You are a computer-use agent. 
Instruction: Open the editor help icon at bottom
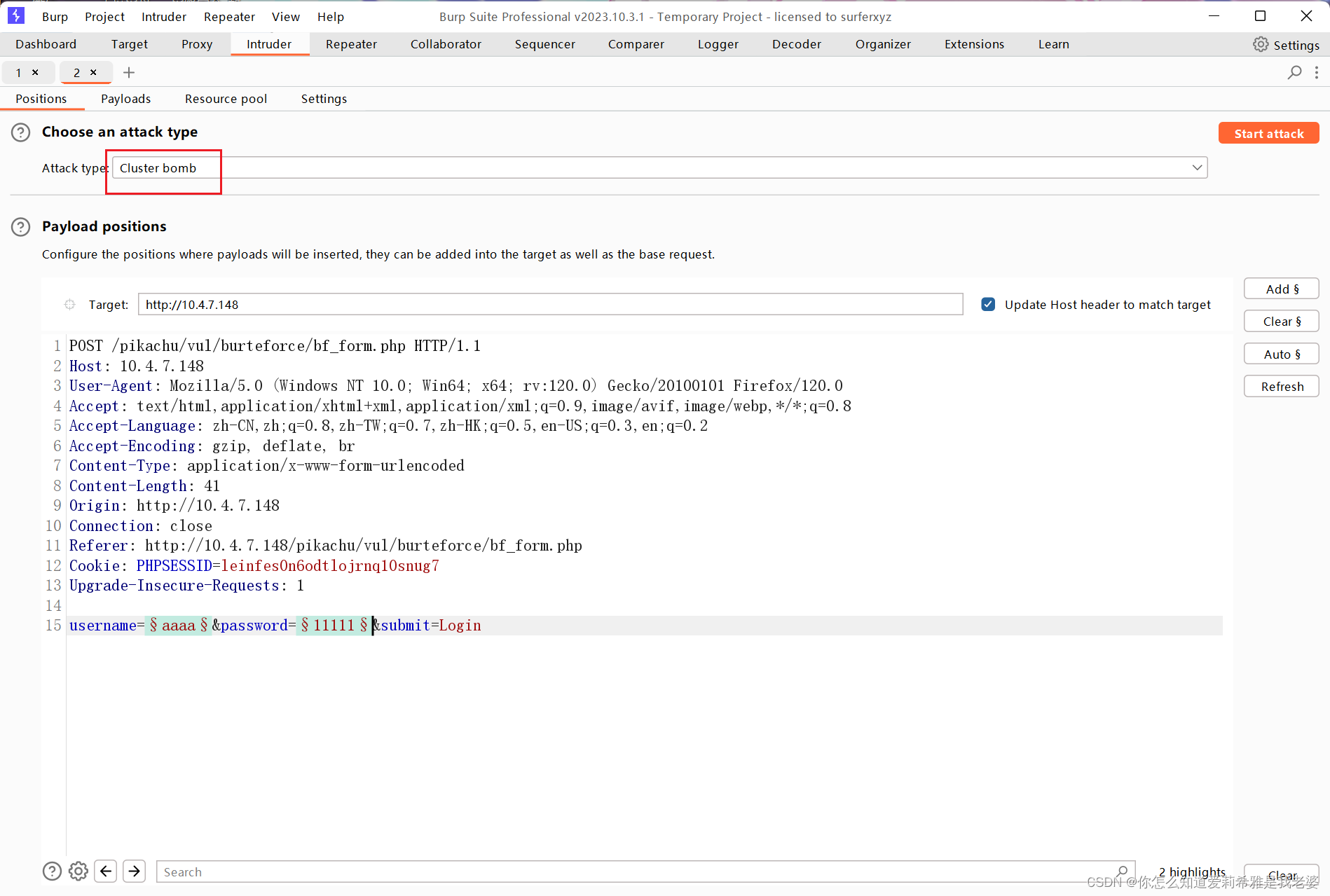click(x=53, y=871)
